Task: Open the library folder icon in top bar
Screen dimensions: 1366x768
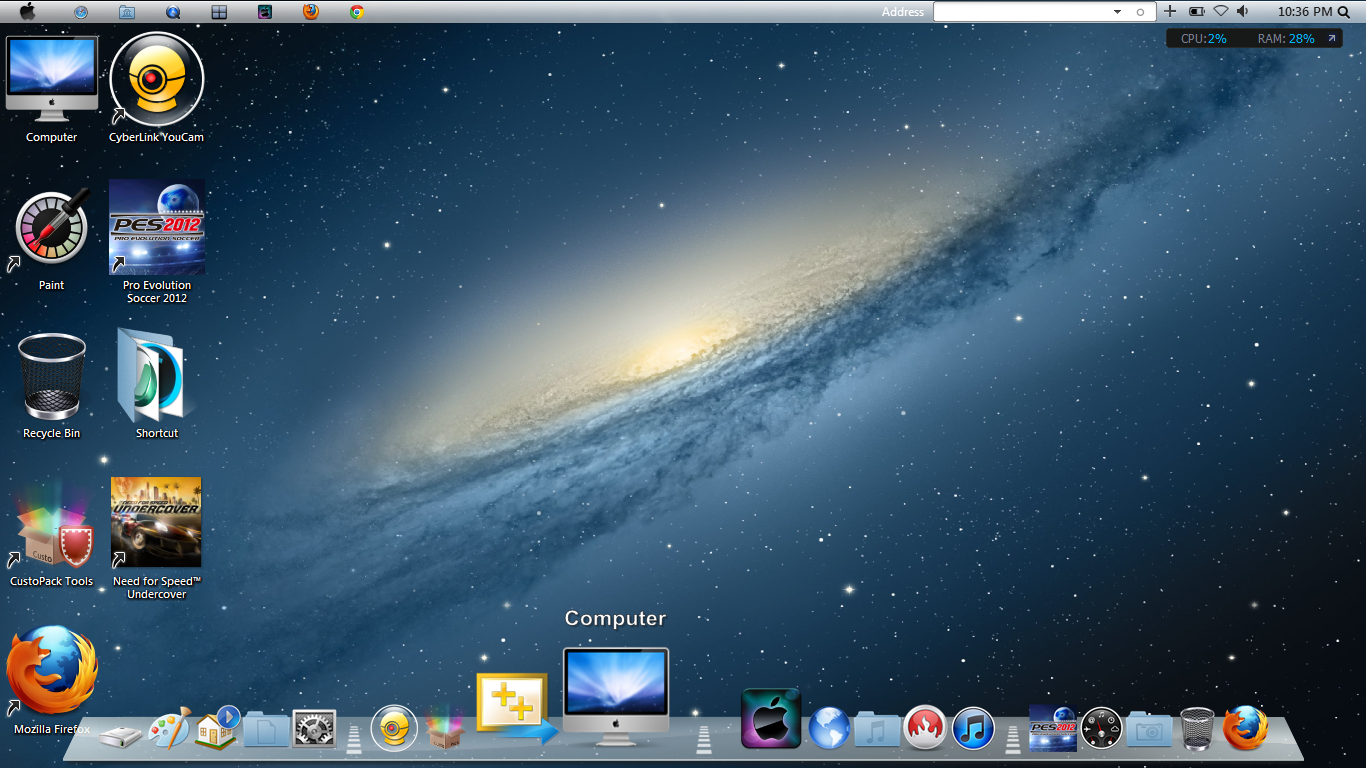Action: pos(127,12)
